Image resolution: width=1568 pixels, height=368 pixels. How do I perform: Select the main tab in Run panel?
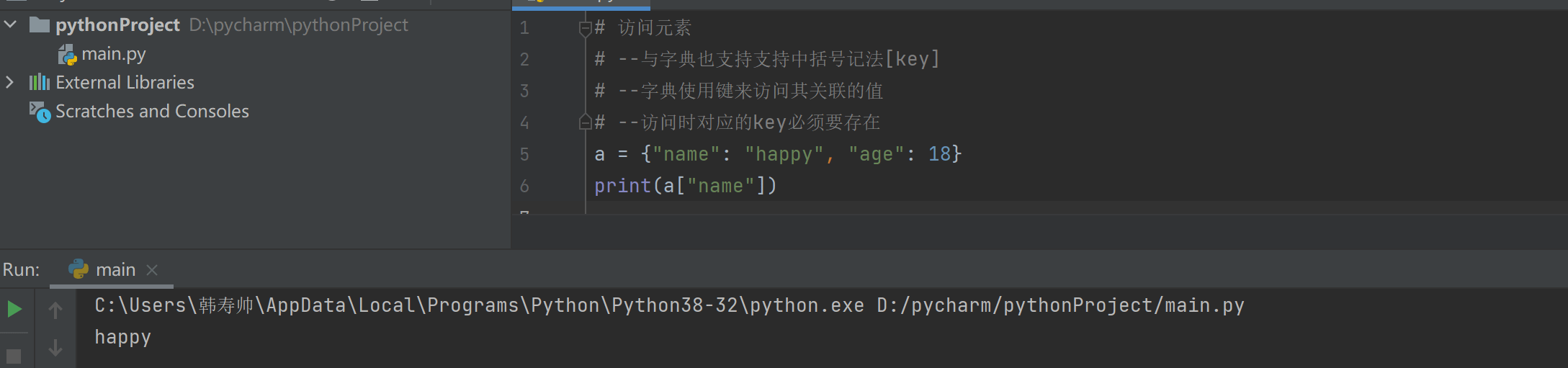115,270
